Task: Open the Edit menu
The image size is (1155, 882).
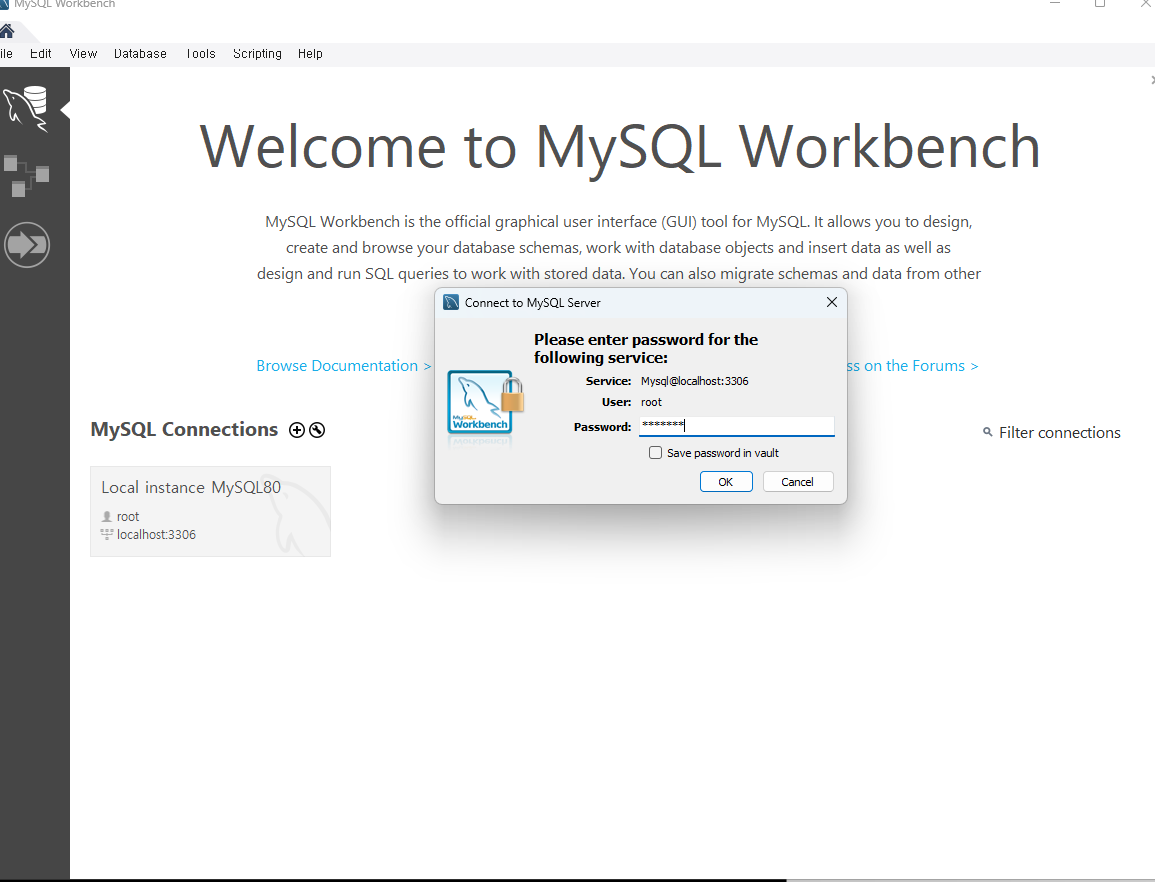Action: pos(41,54)
